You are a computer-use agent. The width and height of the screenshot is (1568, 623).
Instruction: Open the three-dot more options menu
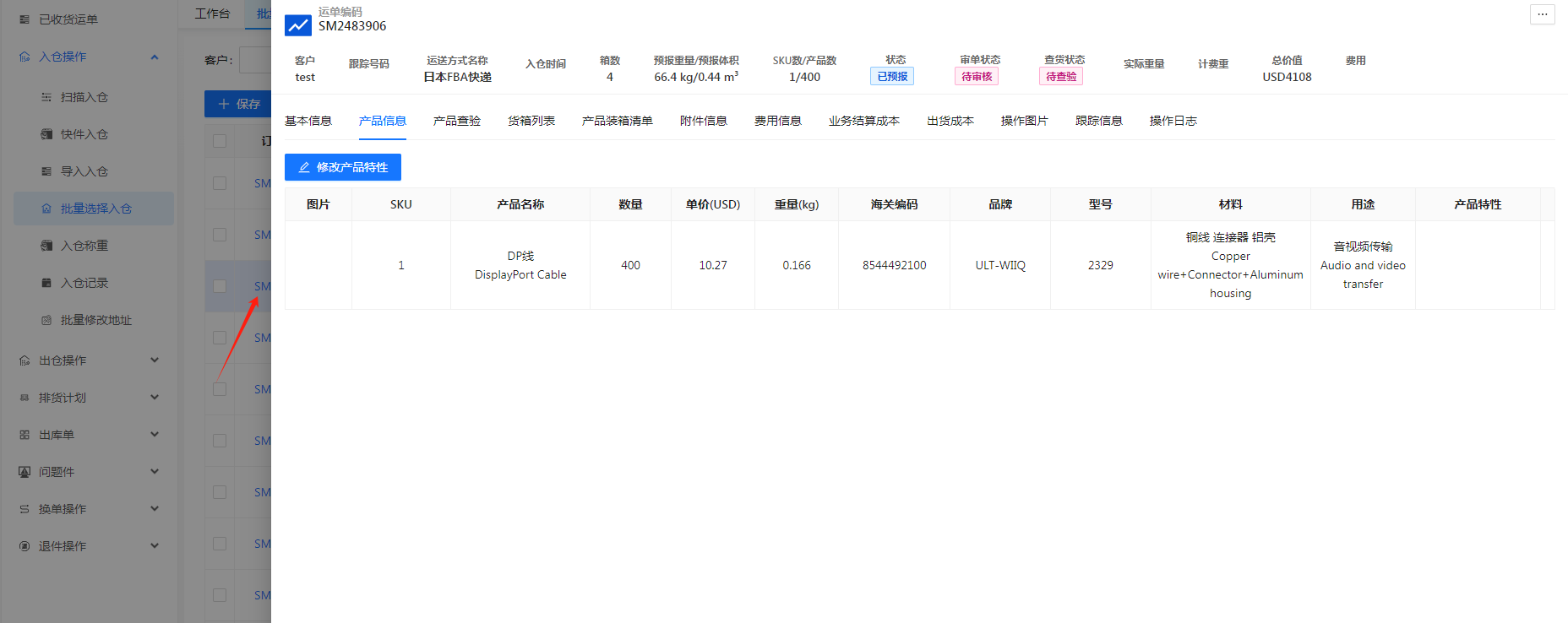(x=1542, y=14)
